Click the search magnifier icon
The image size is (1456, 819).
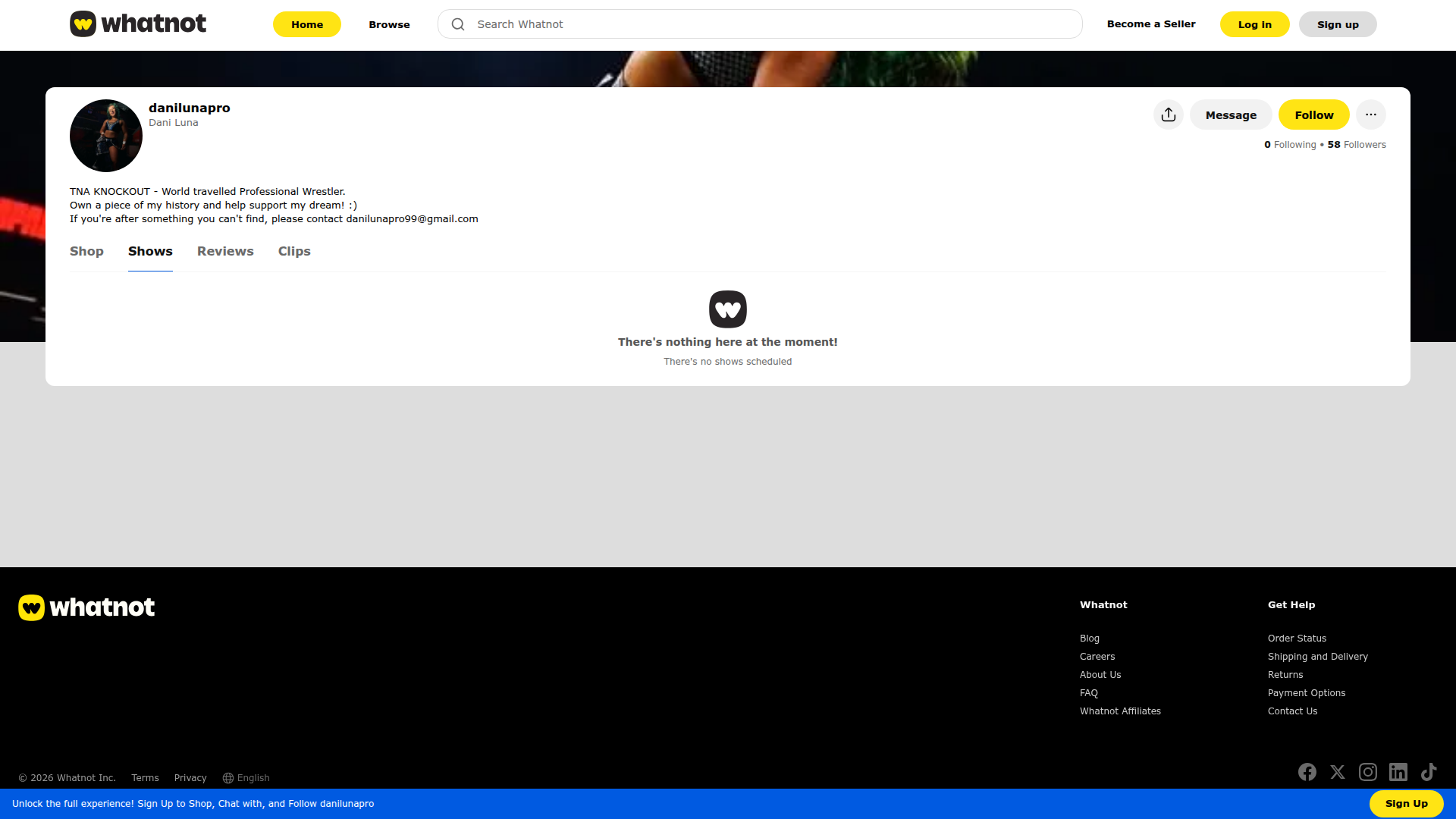tap(458, 24)
